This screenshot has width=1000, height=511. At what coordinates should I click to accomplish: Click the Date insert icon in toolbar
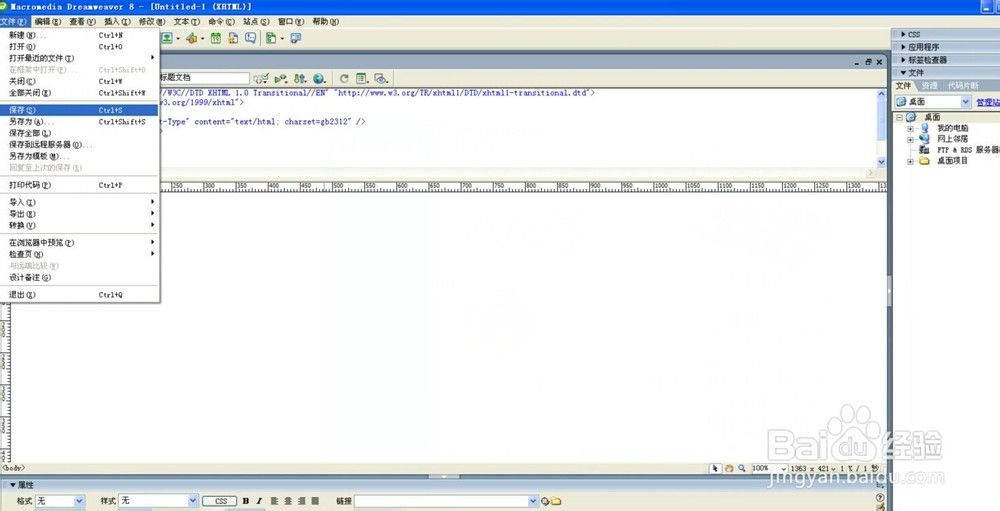coord(216,38)
